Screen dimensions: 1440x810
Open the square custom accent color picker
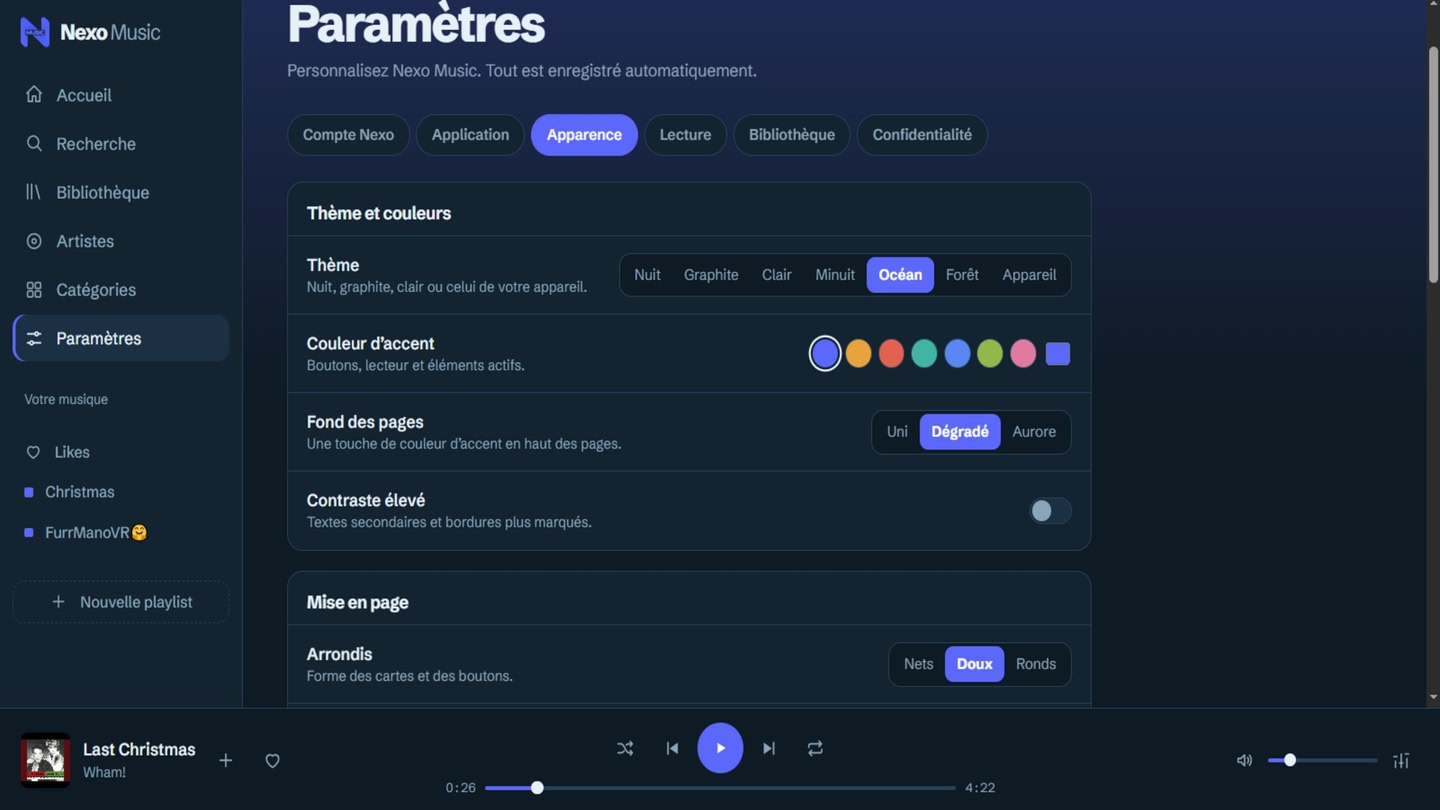tap(1058, 354)
